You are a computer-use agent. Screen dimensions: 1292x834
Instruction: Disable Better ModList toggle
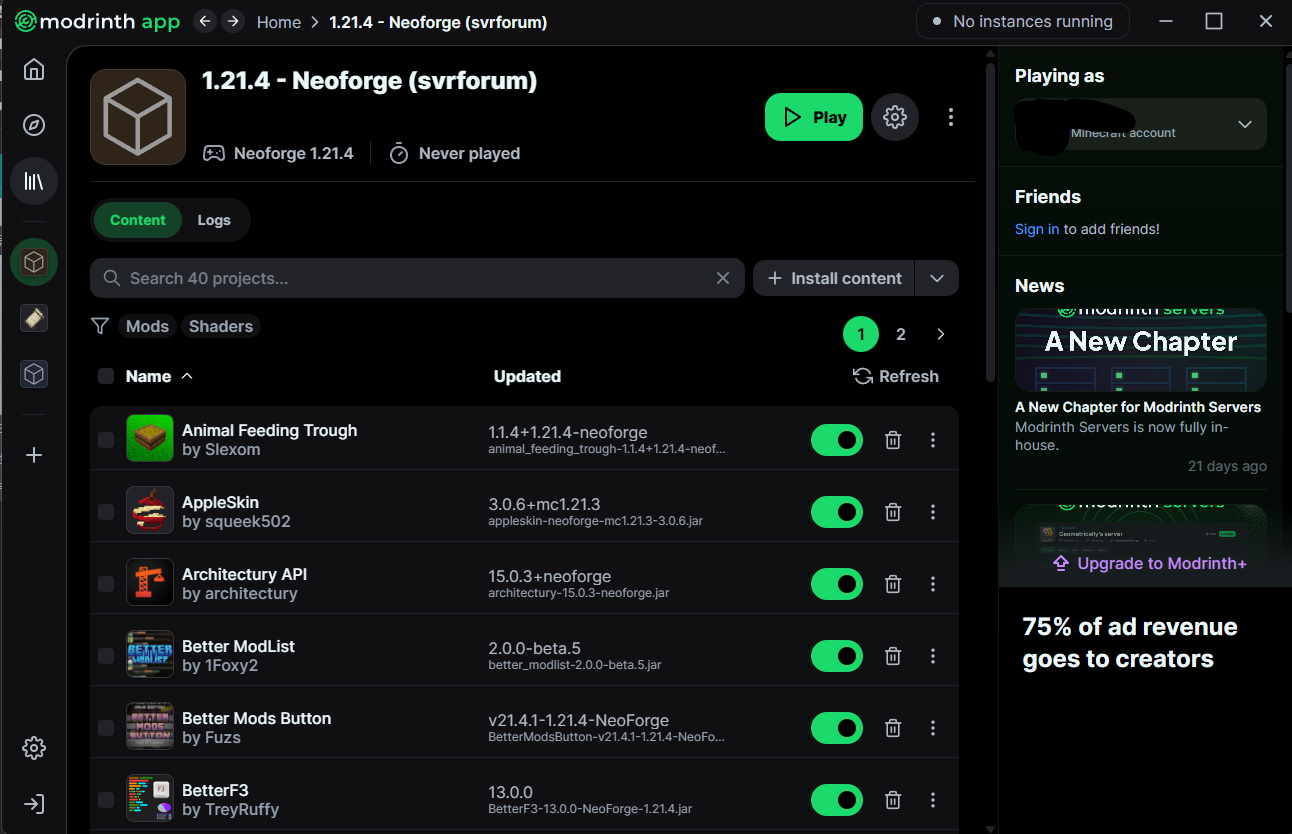pyautogui.click(x=837, y=656)
